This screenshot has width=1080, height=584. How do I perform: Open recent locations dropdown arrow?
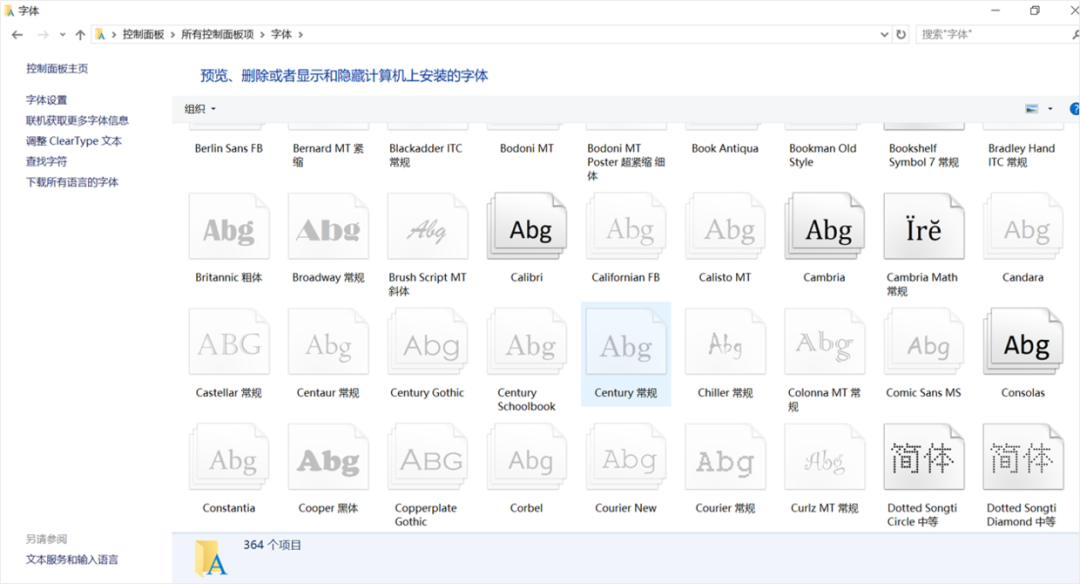(63, 34)
